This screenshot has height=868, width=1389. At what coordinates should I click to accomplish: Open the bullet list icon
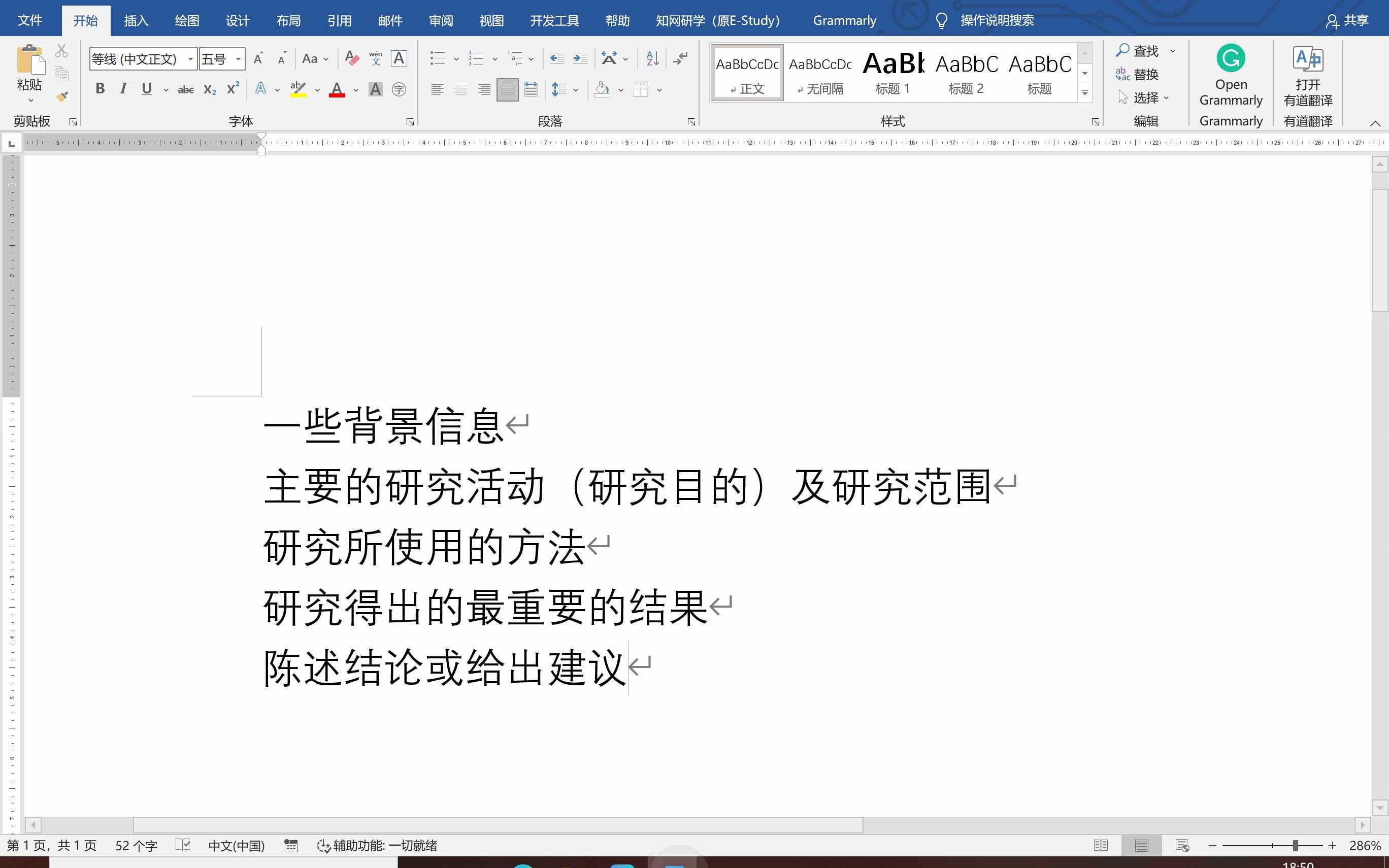438,58
